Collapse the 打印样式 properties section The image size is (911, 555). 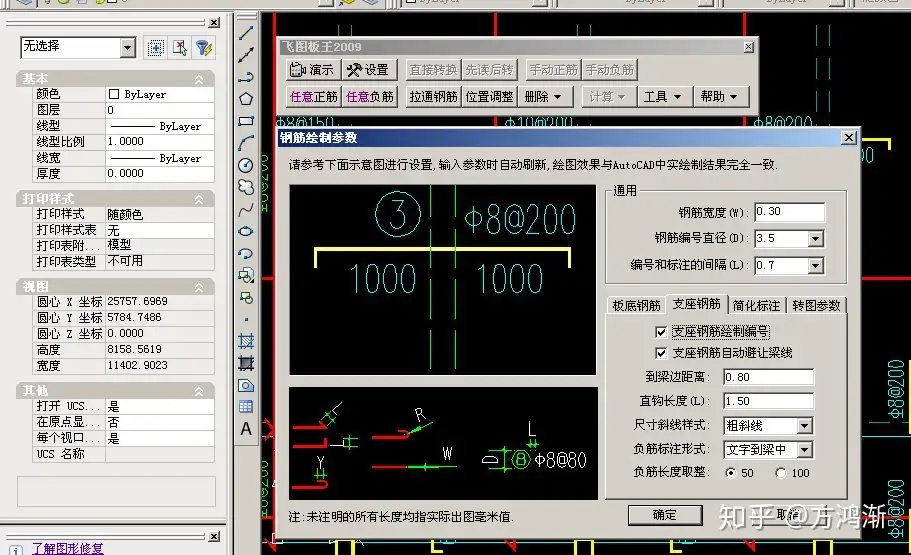(x=199, y=199)
